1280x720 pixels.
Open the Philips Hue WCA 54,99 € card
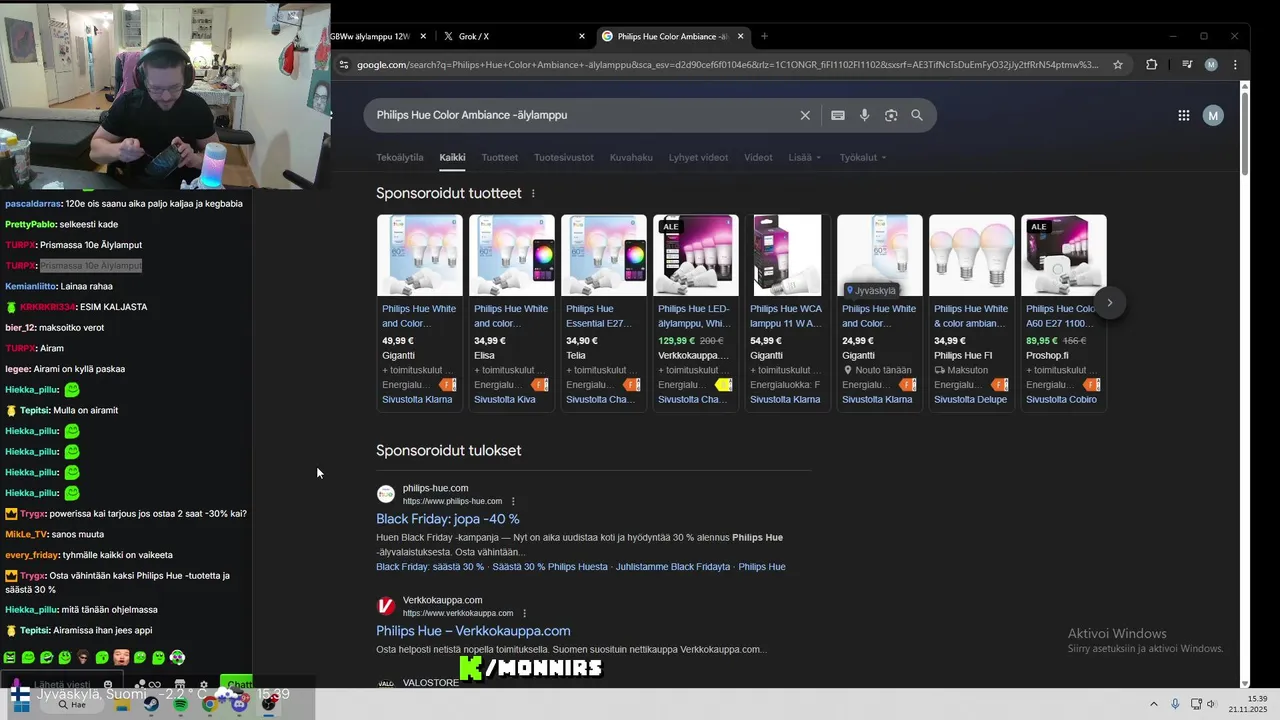pos(788,312)
